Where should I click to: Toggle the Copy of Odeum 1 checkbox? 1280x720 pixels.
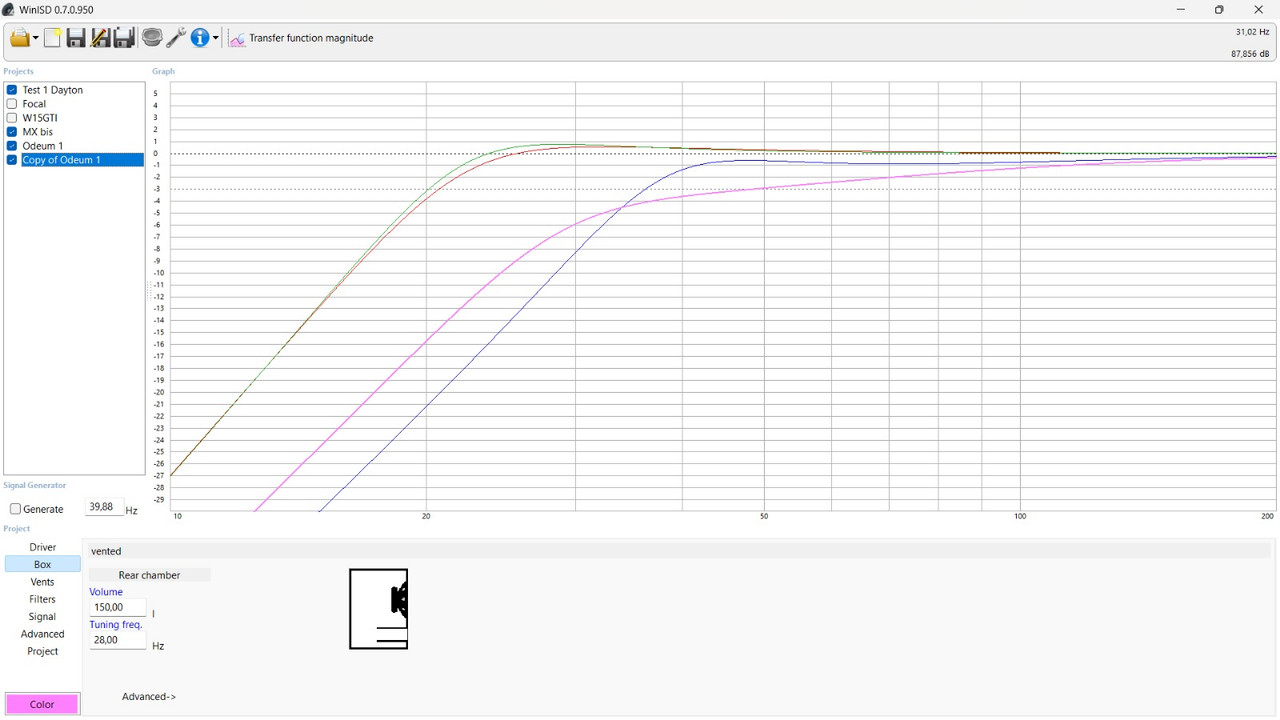(x=12, y=160)
